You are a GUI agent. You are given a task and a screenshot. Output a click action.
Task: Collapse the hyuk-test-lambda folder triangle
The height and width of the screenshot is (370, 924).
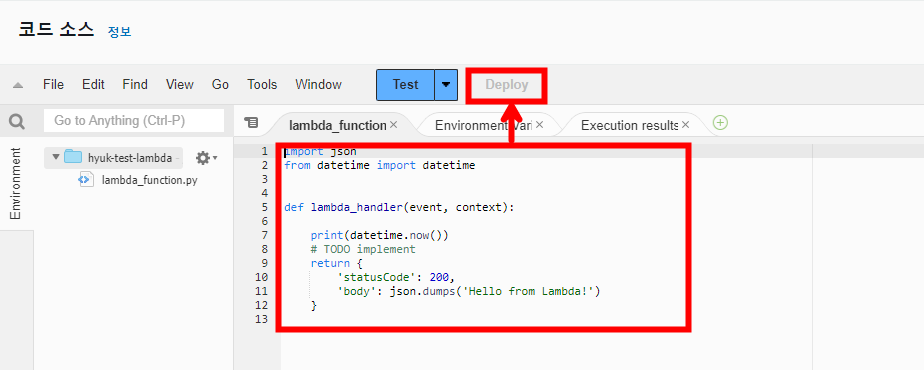pos(56,157)
